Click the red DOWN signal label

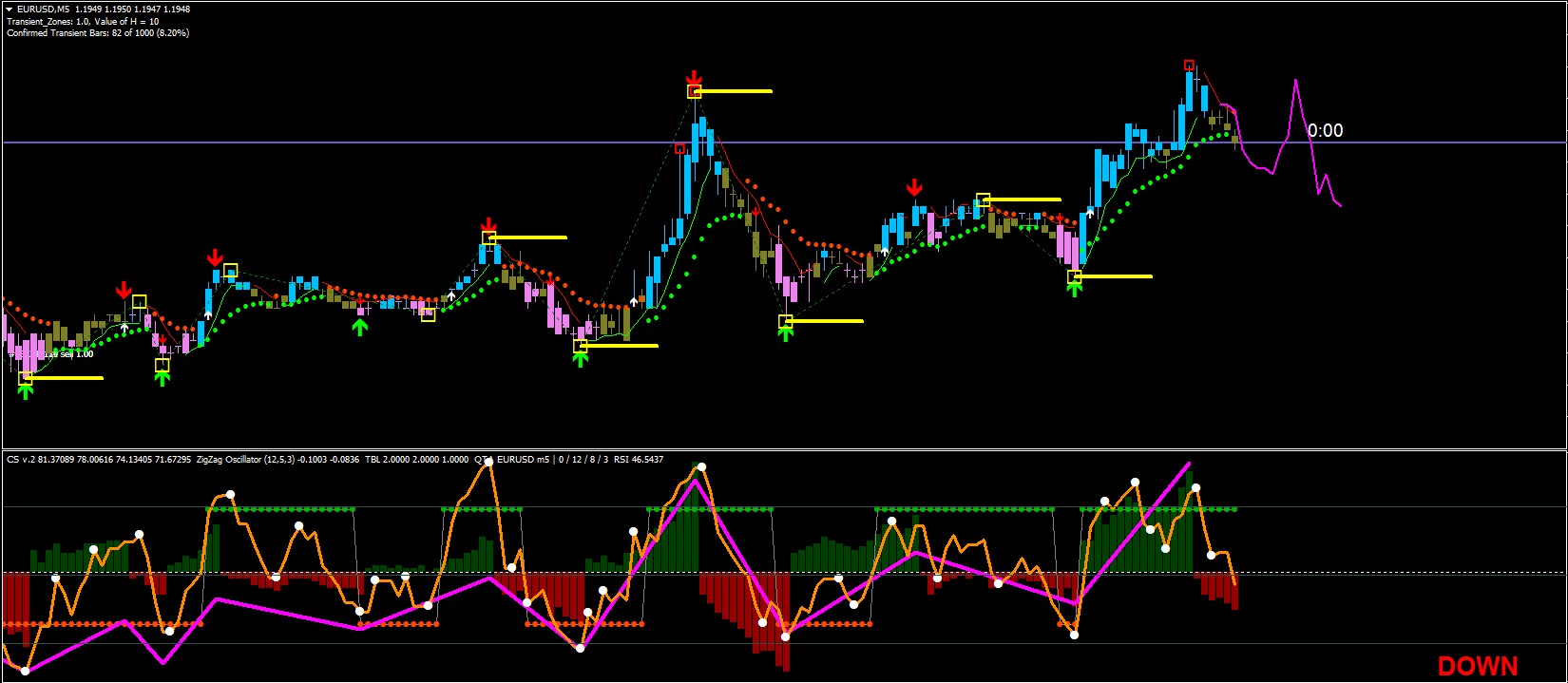(1477, 666)
